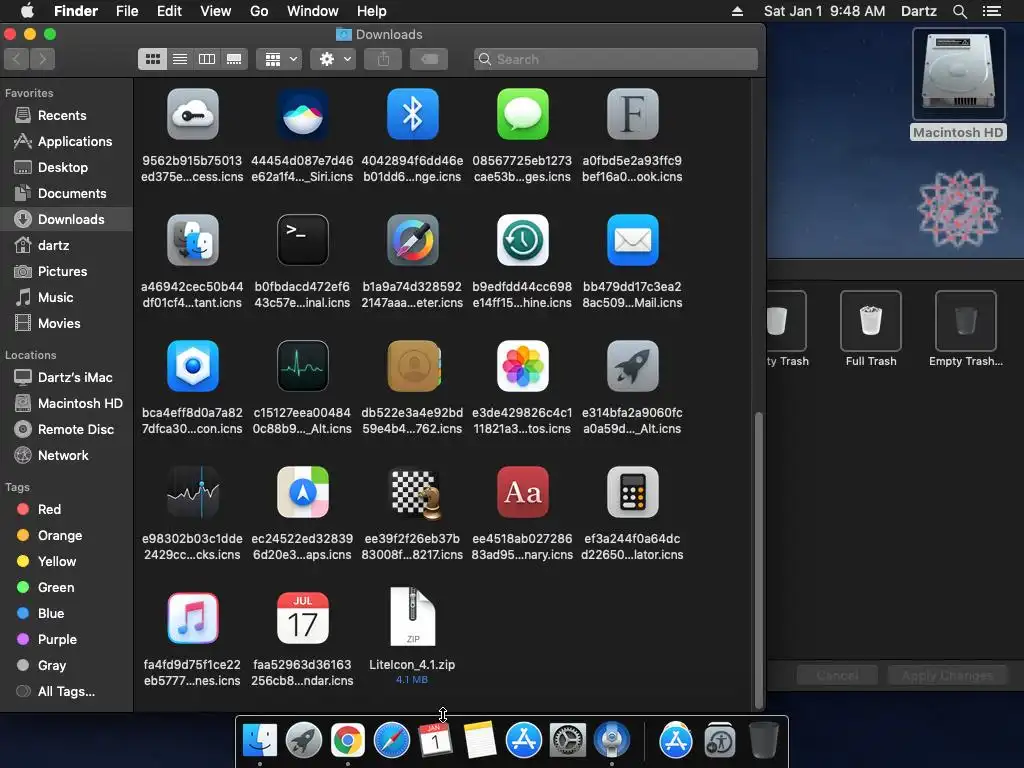Screen dimensions: 1024x768
Task: Switch Finder to gallery view
Action: (x=234, y=59)
